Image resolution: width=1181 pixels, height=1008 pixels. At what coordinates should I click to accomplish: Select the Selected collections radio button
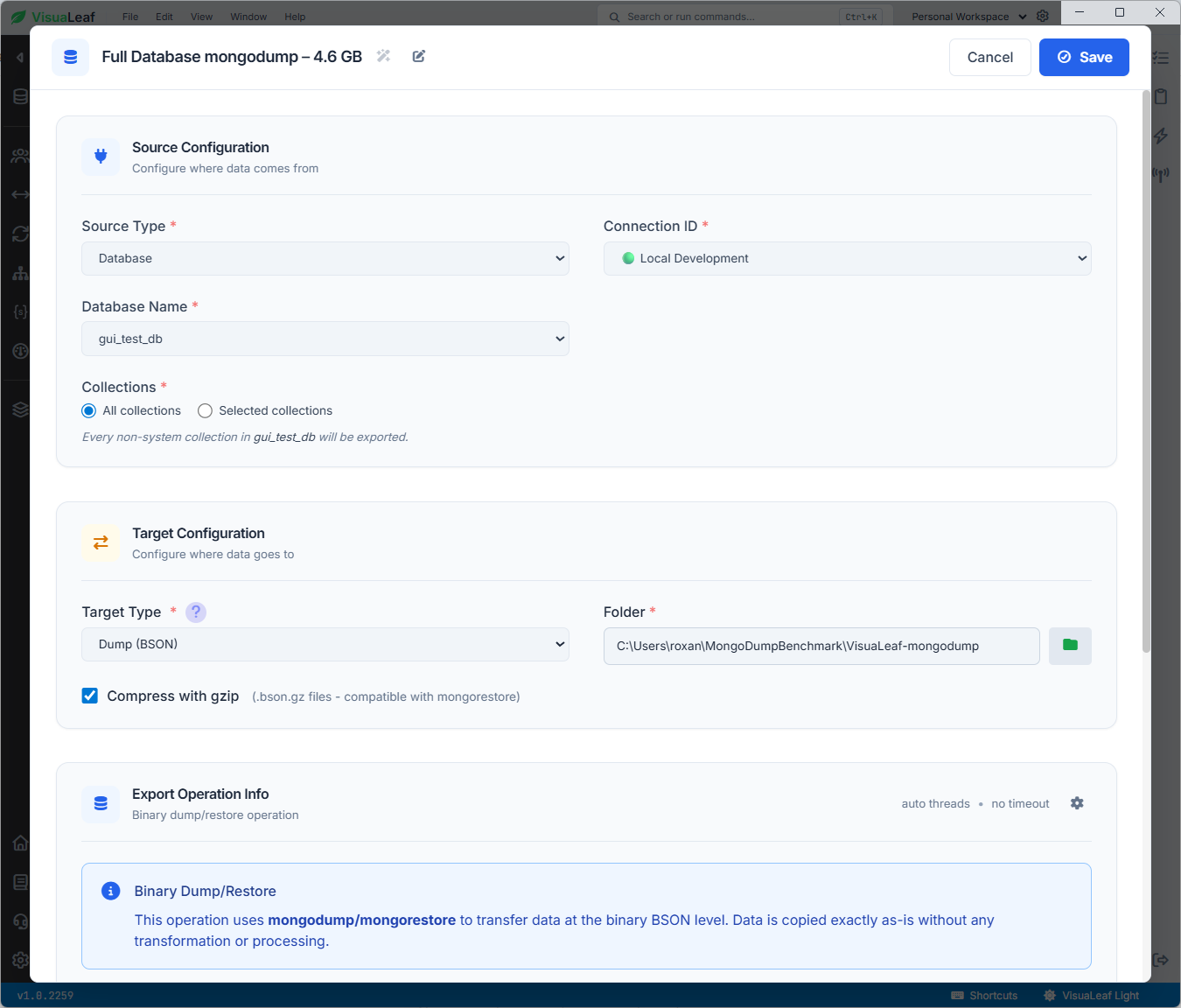pos(206,411)
